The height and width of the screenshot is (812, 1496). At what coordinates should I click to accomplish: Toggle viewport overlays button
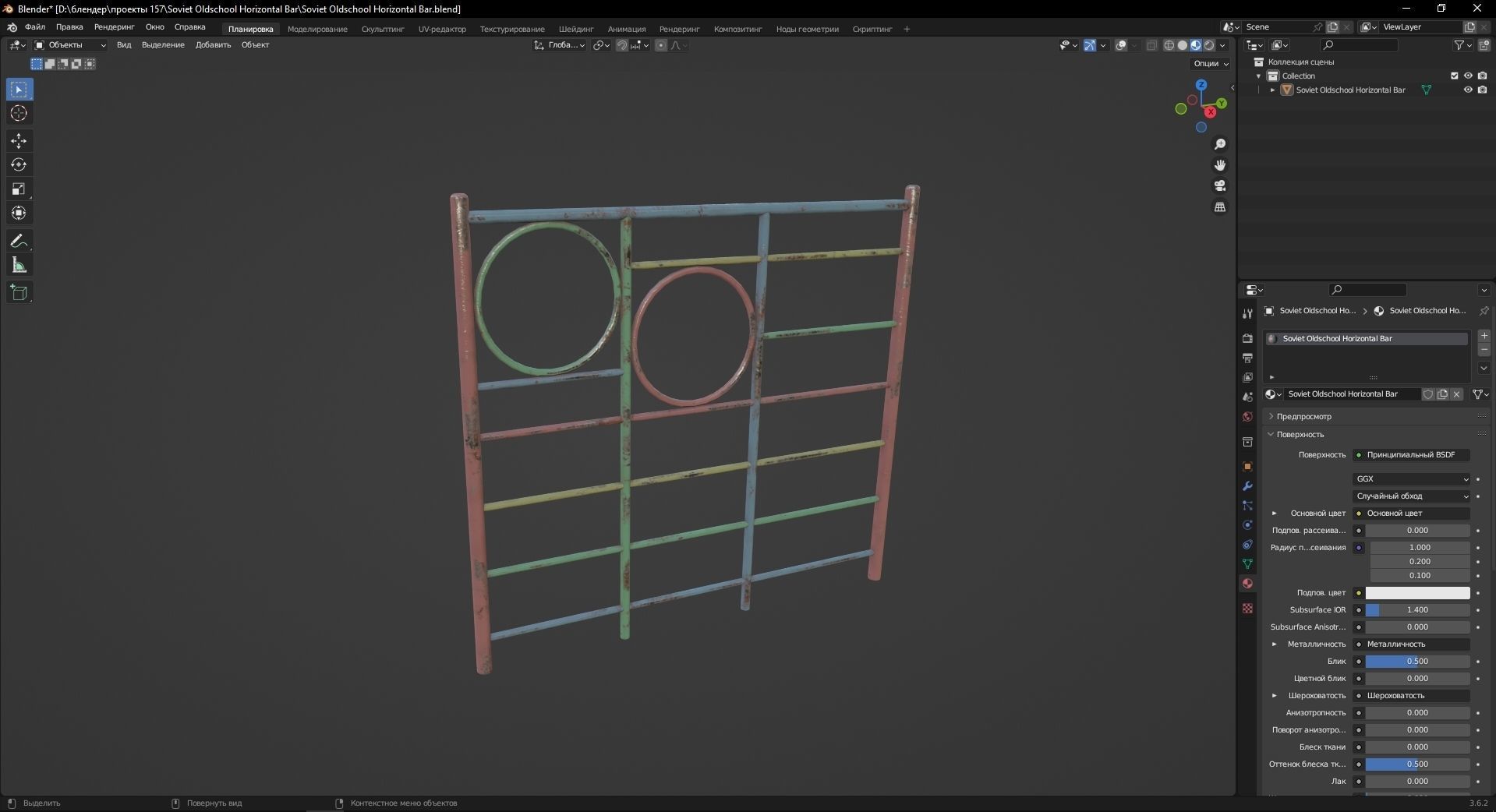[1121, 45]
